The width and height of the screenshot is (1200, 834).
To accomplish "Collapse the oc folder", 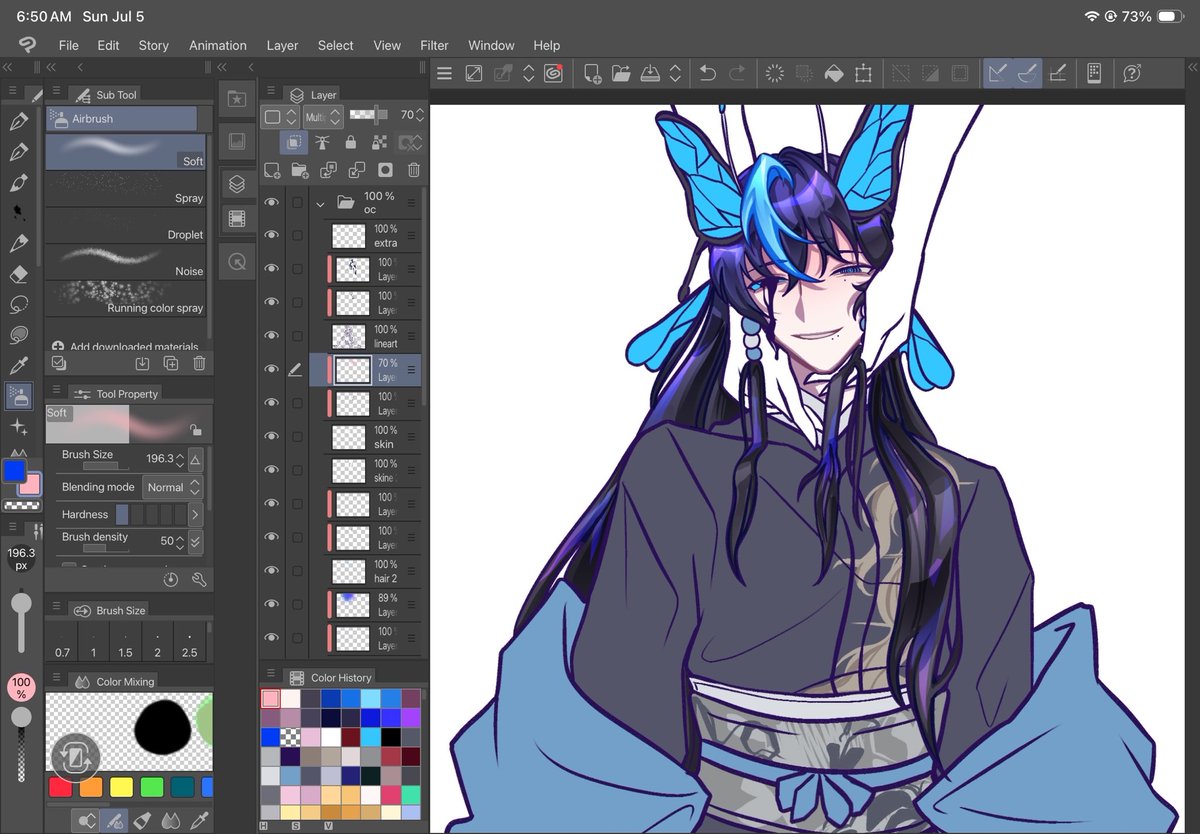I will (321, 203).
